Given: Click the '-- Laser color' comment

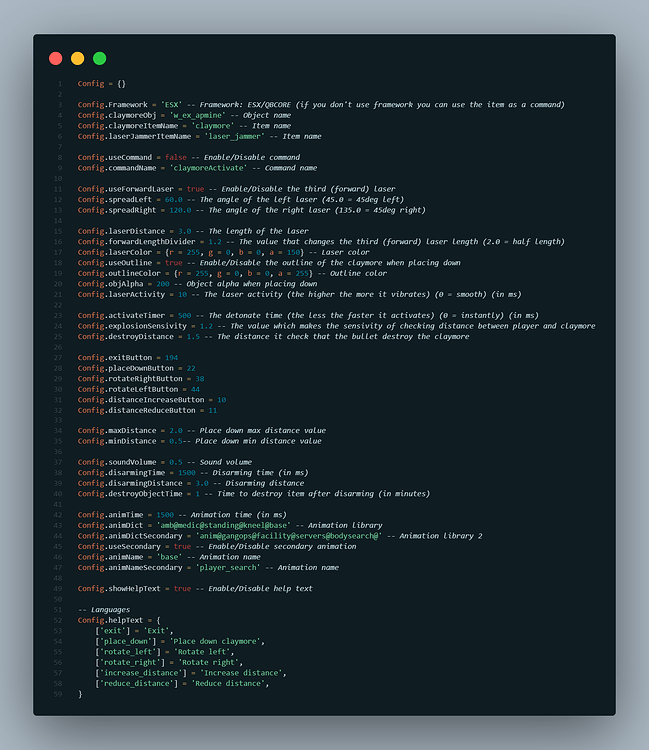Looking at the screenshot, I should click(339, 252).
